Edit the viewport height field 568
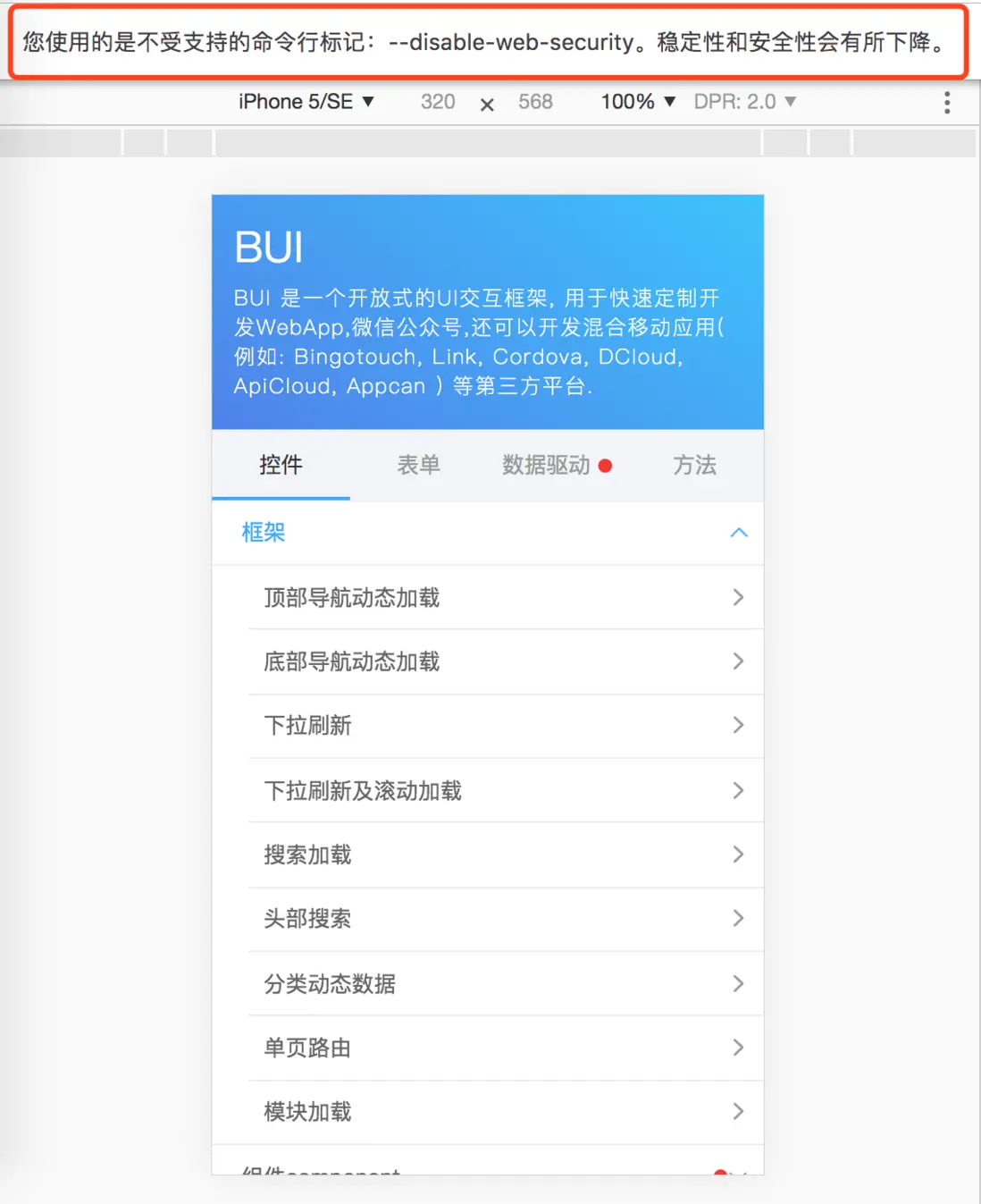Viewport: 981px width, 1204px height. click(535, 102)
